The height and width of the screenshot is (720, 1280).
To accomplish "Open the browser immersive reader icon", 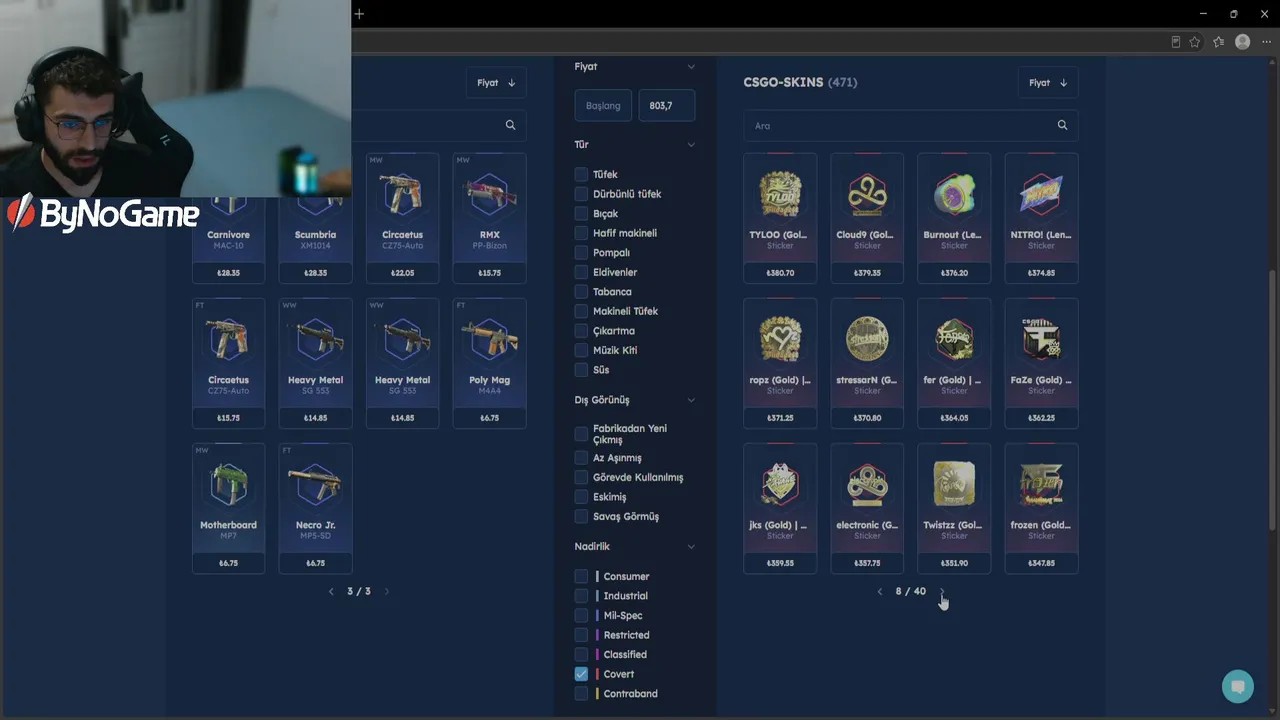I will click(x=1176, y=42).
